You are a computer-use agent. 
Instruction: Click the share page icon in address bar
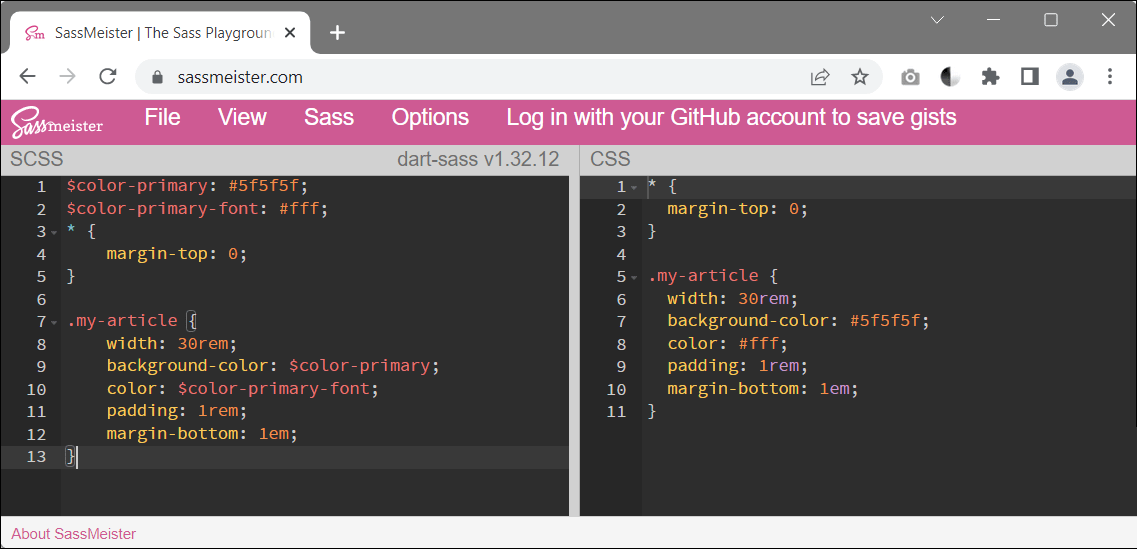click(x=820, y=77)
